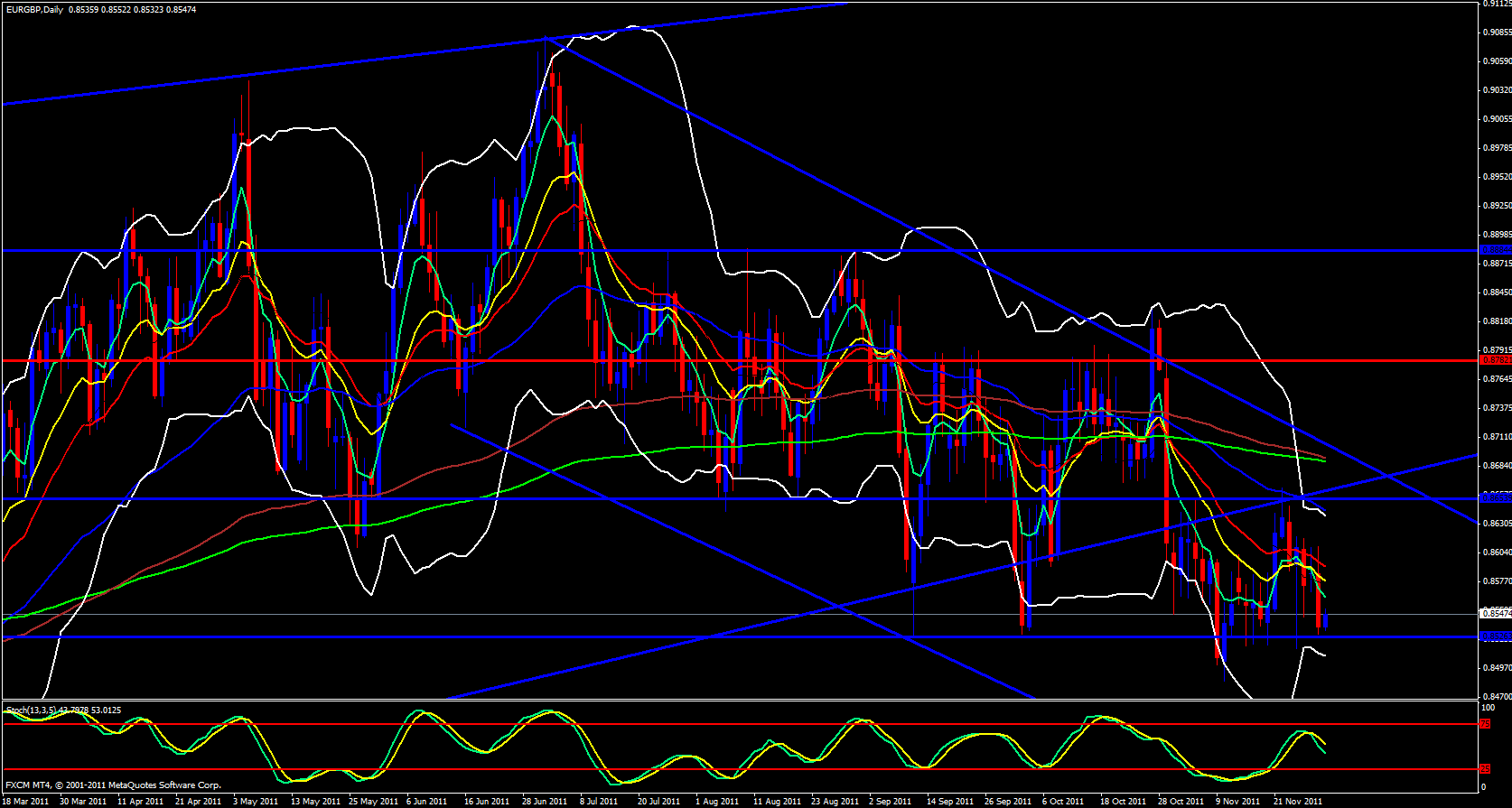The height and width of the screenshot is (808, 1512).
Task: Click the blue 0.88844 price level tag
Action: [x=1495, y=250]
